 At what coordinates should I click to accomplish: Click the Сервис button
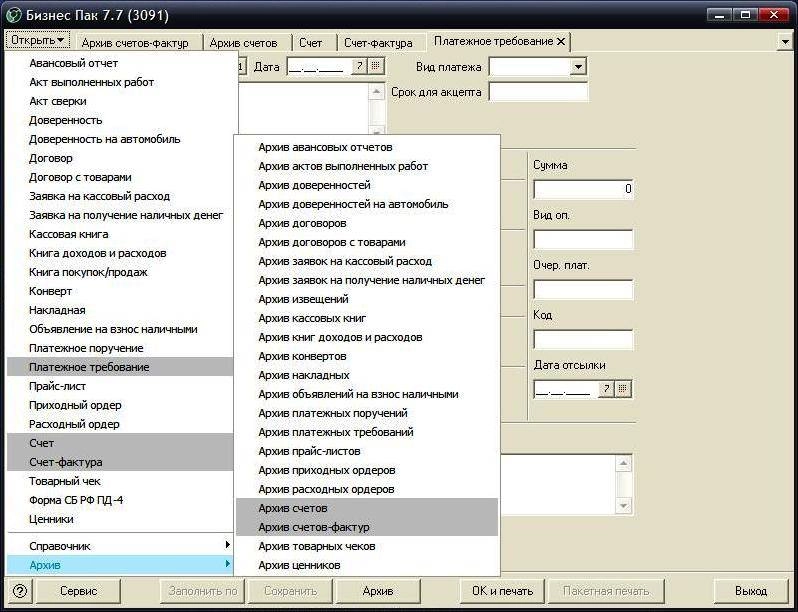(78, 591)
